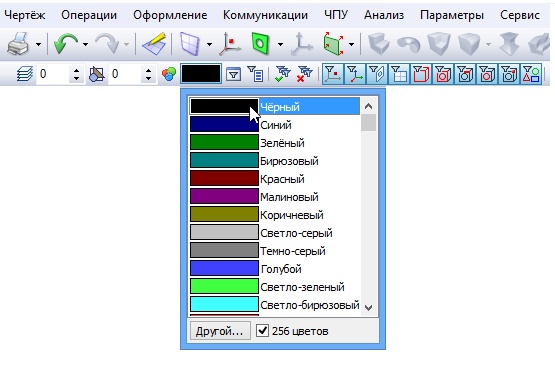Viewport: 555px width, 366px height.
Task: Click the black current color box in toolbar
Action: [201, 74]
